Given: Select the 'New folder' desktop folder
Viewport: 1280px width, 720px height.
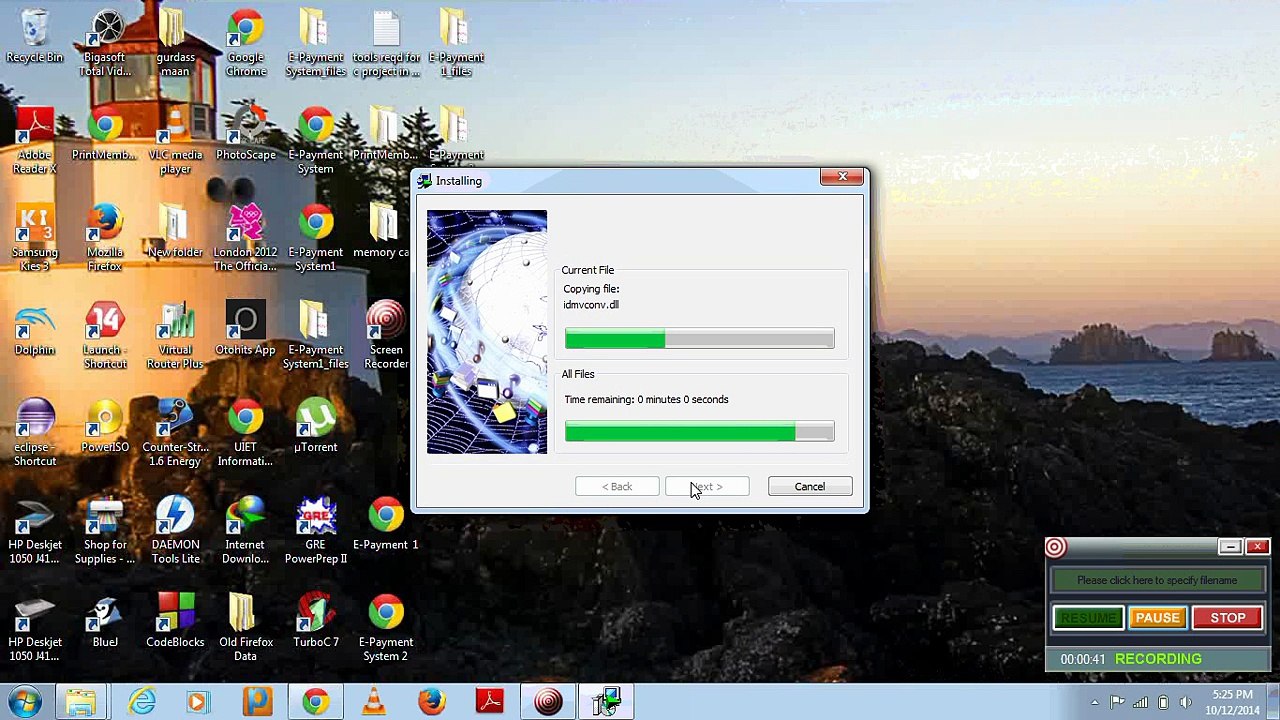Looking at the screenshot, I should tap(175, 232).
